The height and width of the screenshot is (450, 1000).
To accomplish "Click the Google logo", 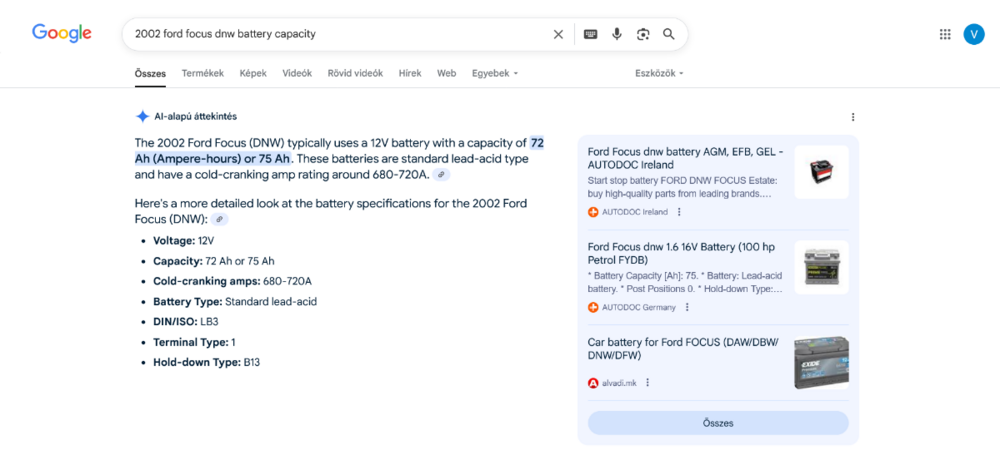I will point(62,33).
